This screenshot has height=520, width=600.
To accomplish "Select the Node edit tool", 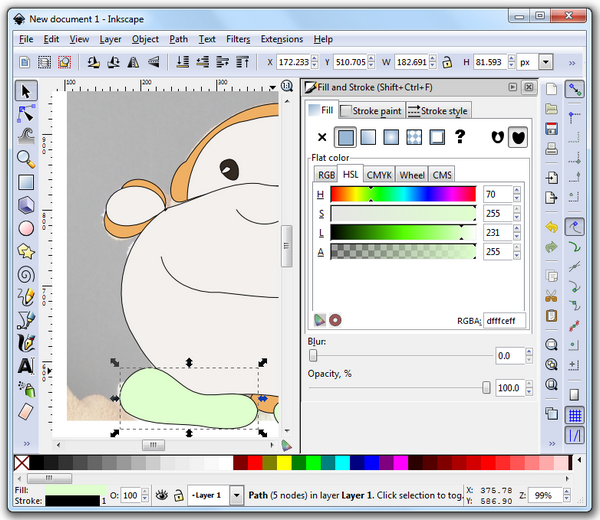I will point(26,114).
